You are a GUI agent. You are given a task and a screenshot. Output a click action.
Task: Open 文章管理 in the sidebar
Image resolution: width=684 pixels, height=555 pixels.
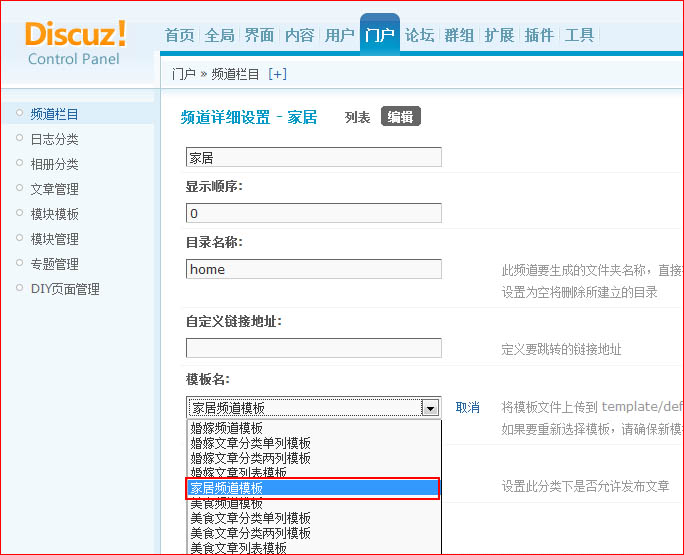pyautogui.click(x=55, y=189)
